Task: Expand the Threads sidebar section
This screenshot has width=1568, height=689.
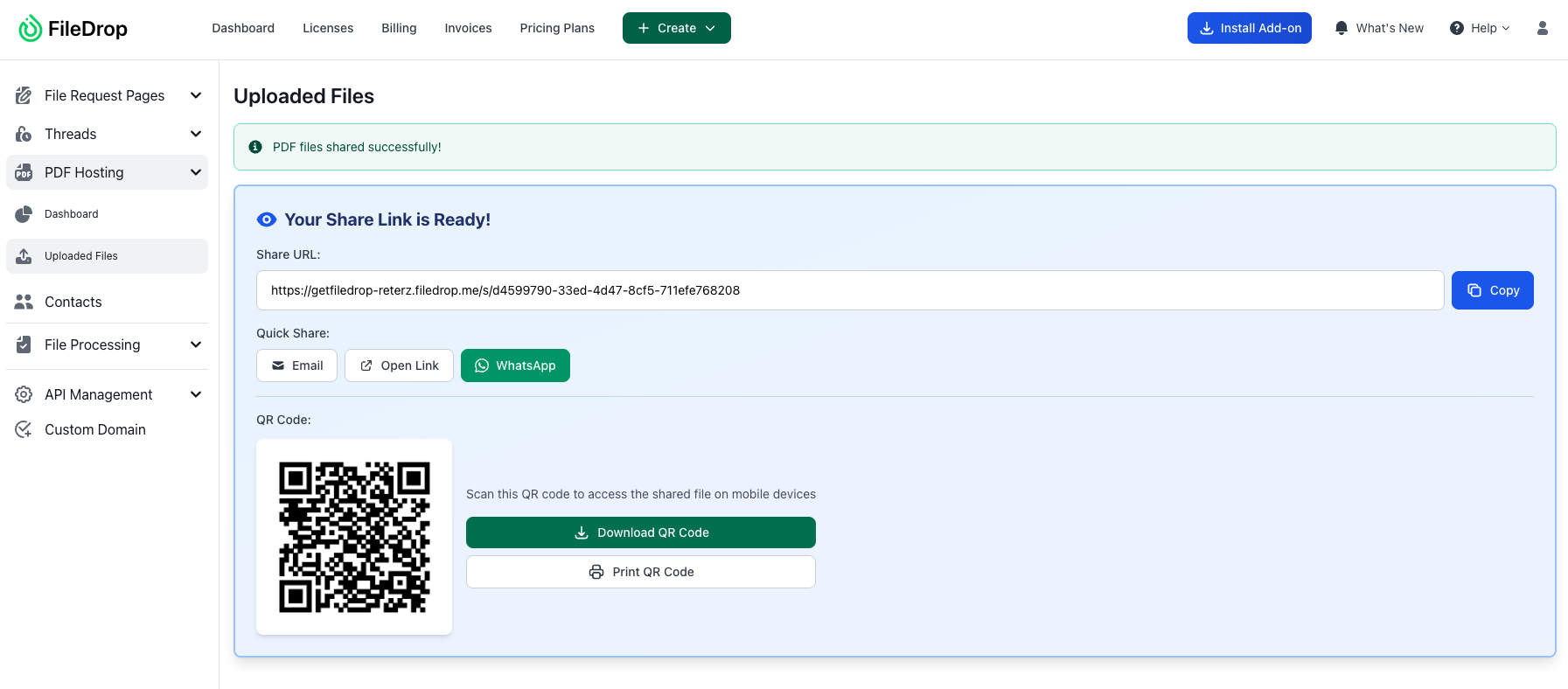Action: pyautogui.click(x=196, y=134)
